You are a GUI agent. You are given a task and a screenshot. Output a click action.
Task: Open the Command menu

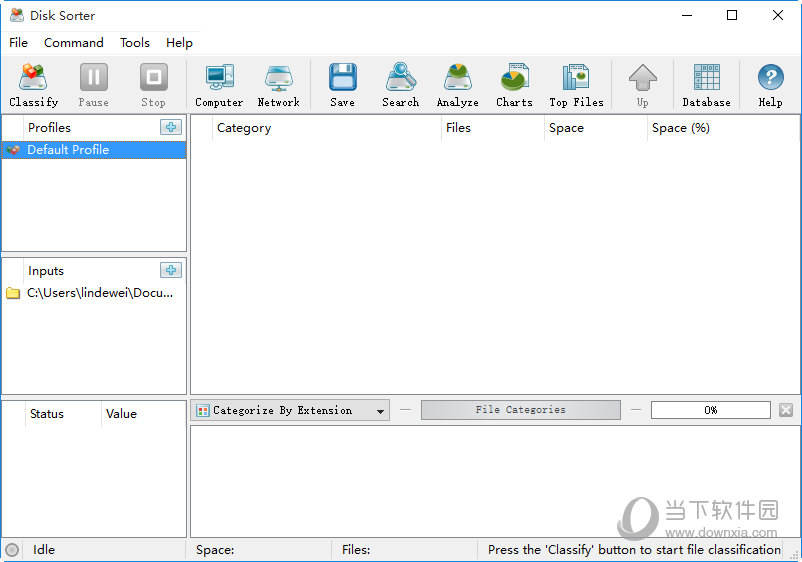click(74, 43)
